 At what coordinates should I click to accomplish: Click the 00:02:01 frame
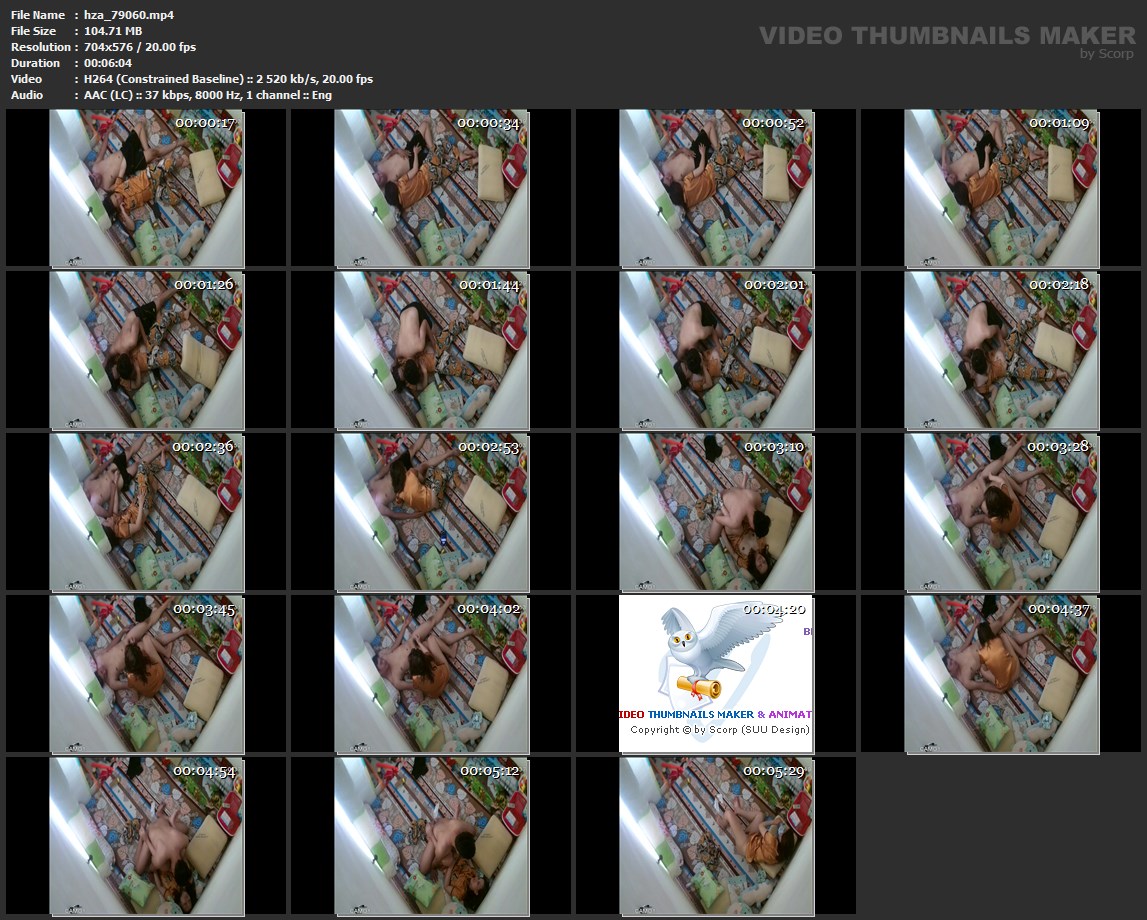coord(716,350)
